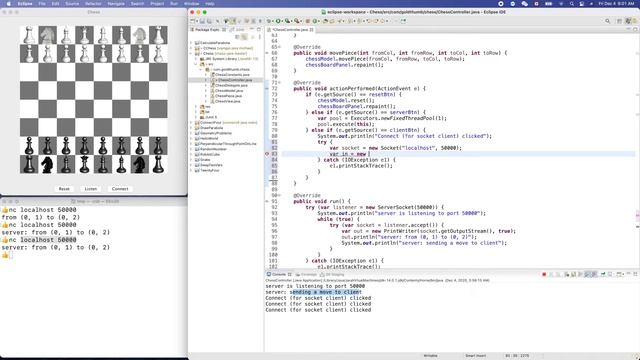Image resolution: width=640 pixels, height=360 pixels.
Task: Click the white rook in top-left square
Action: coord(29,35)
